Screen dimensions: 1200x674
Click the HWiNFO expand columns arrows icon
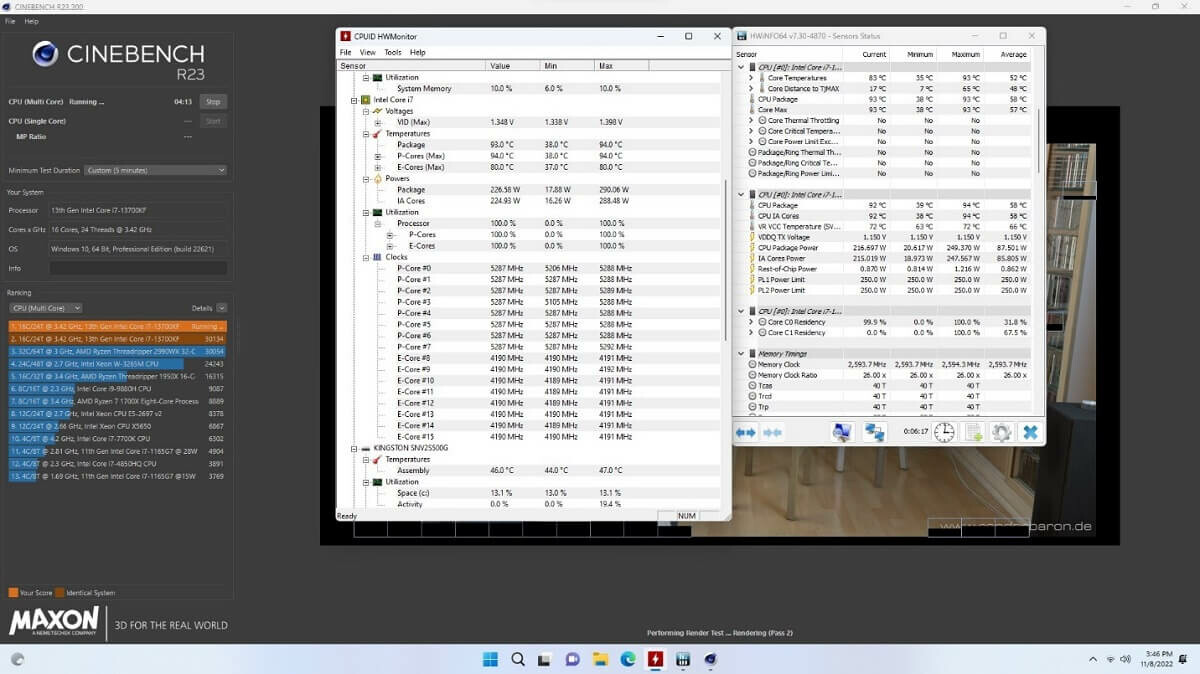[x=746, y=432]
